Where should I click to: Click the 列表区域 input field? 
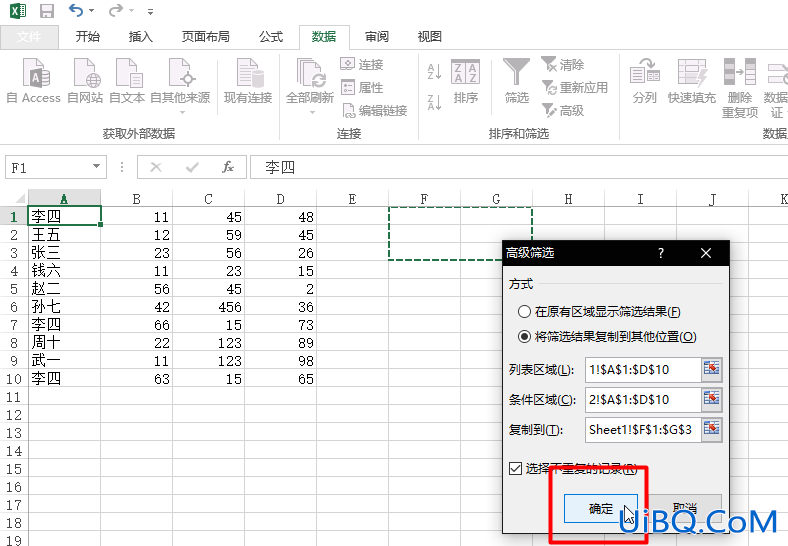click(x=643, y=370)
